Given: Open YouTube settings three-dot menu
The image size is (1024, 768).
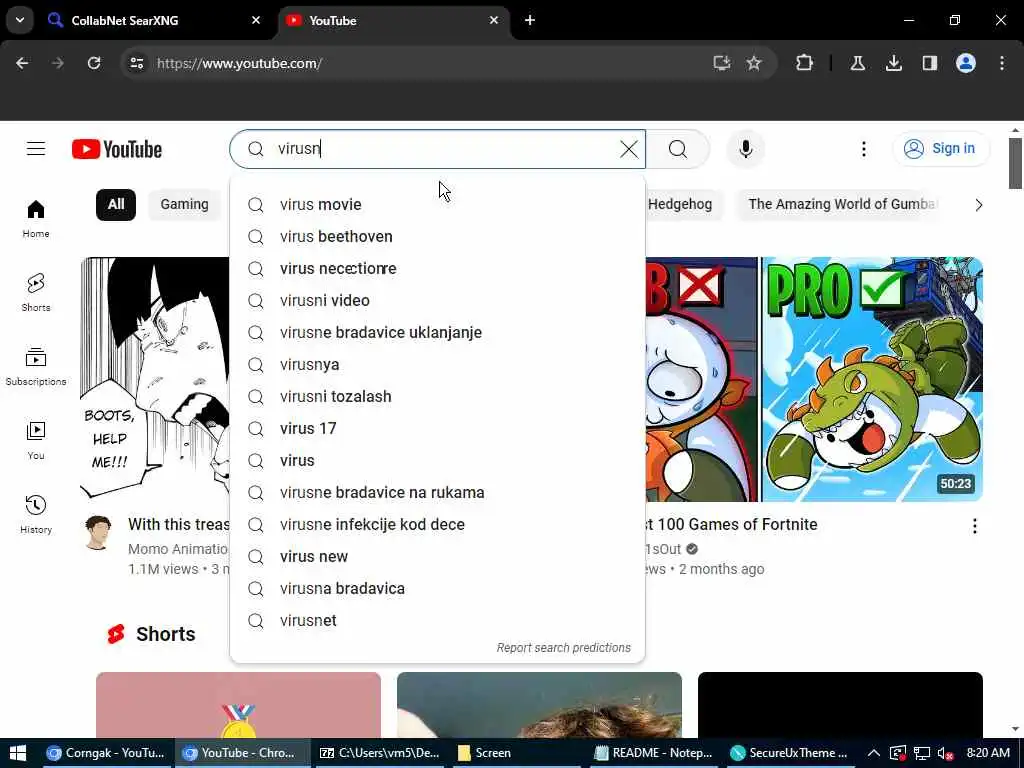Looking at the screenshot, I should tap(863, 149).
